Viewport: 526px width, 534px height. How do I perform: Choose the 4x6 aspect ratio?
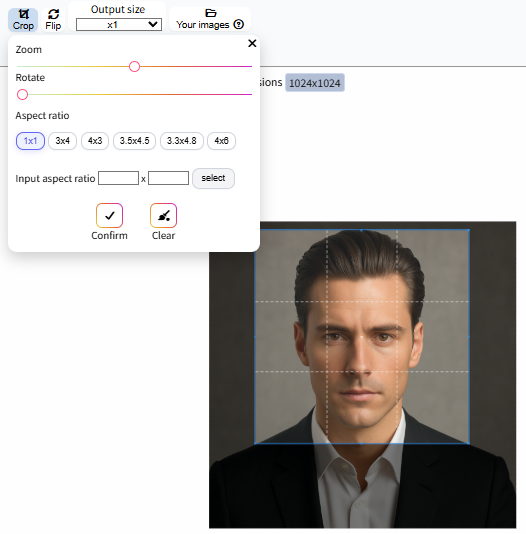pos(221,141)
